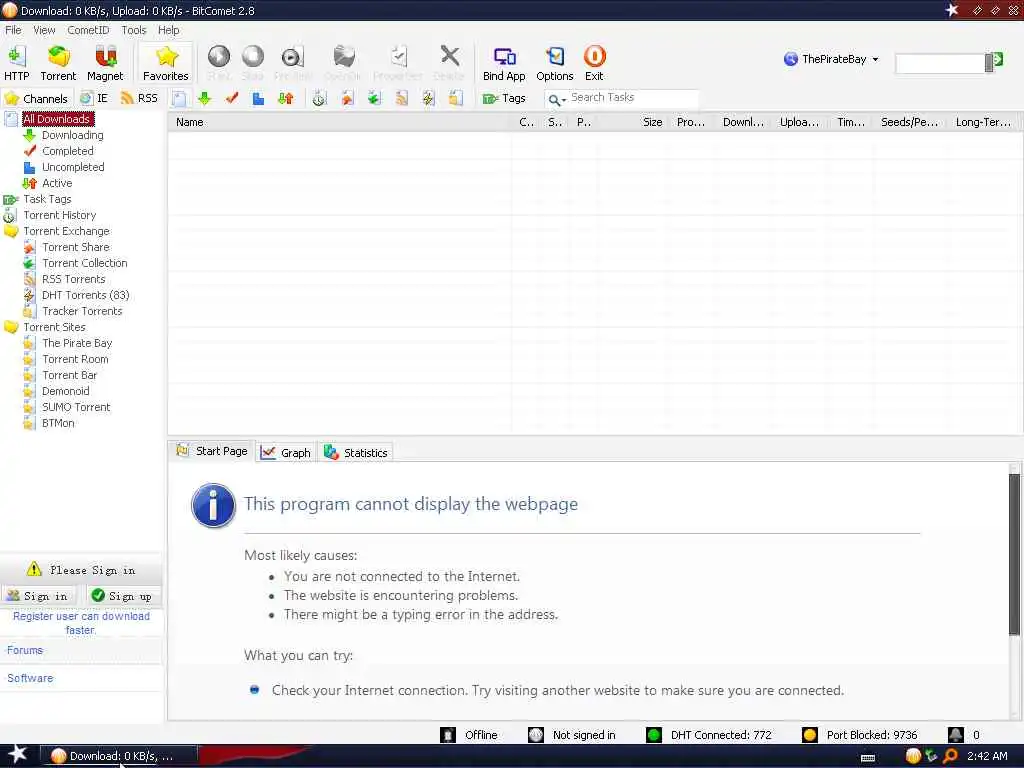Screen dimensions: 1024x768
Task: Click the greyed Delete X icon
Action: coord(449,63)
